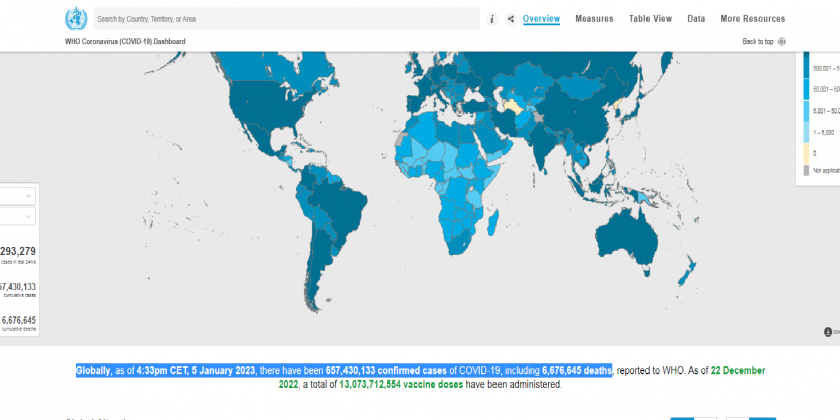Click the gray Not applicable legend swatch
The width and height of the screenshot is (840, 420).
[x=805, y=171]
